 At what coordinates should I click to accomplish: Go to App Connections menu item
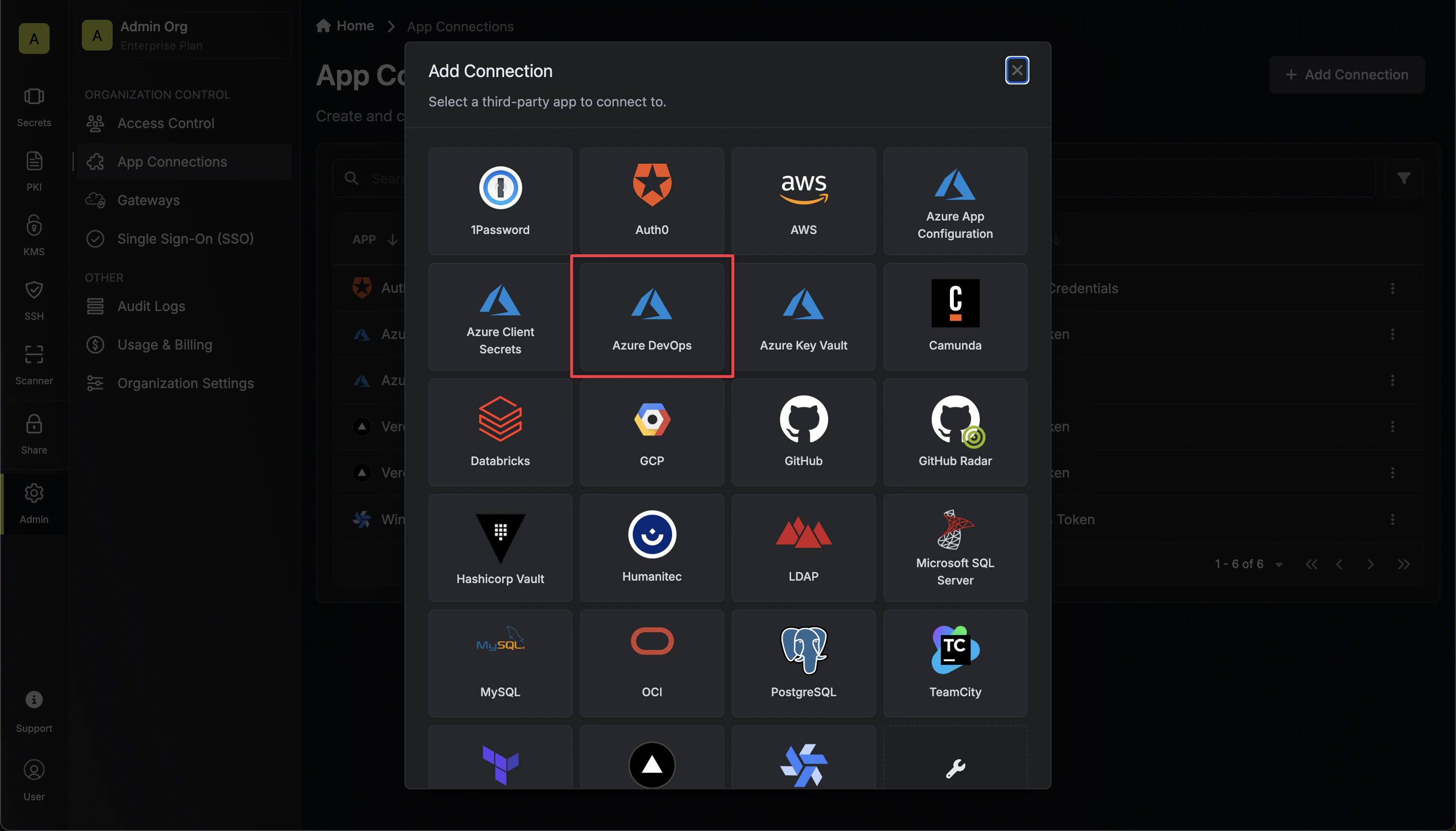point(184,162)
